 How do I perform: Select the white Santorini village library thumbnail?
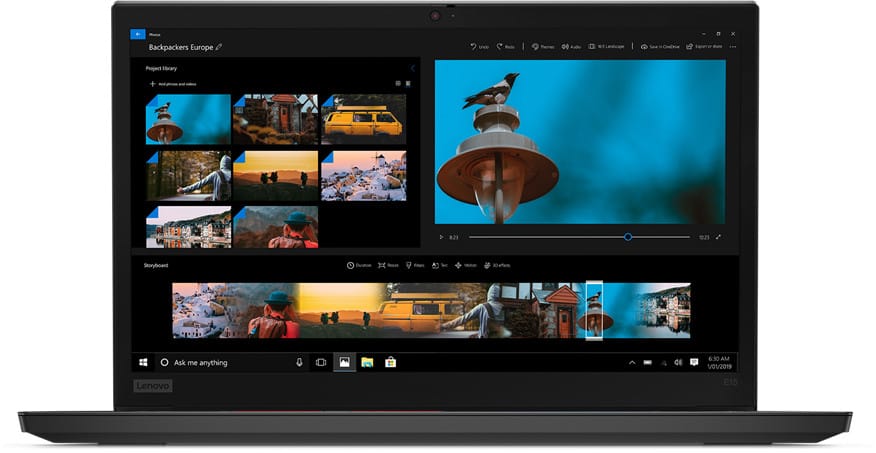364,176
